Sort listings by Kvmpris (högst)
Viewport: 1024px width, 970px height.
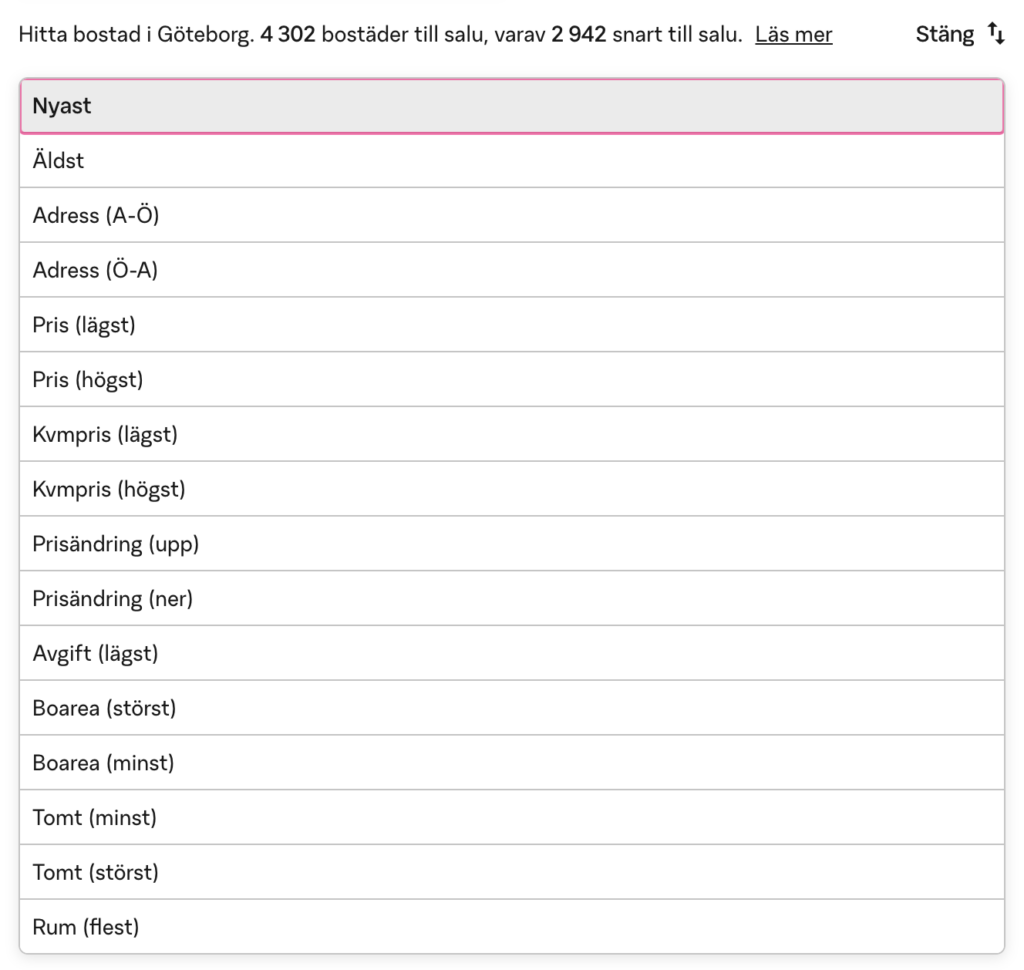tap(511, 489)
